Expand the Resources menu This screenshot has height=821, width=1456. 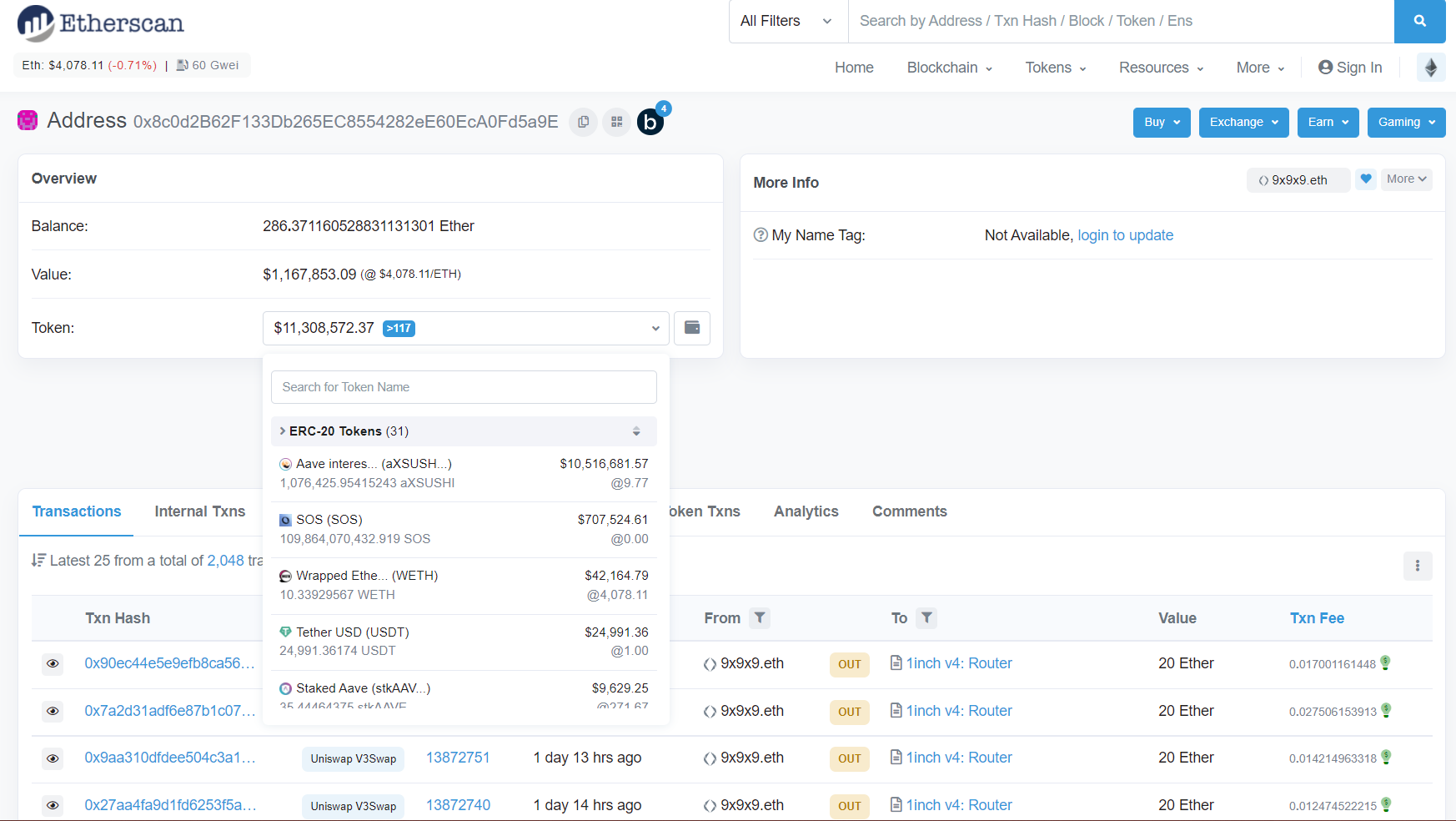click(x=1162, y=68)
